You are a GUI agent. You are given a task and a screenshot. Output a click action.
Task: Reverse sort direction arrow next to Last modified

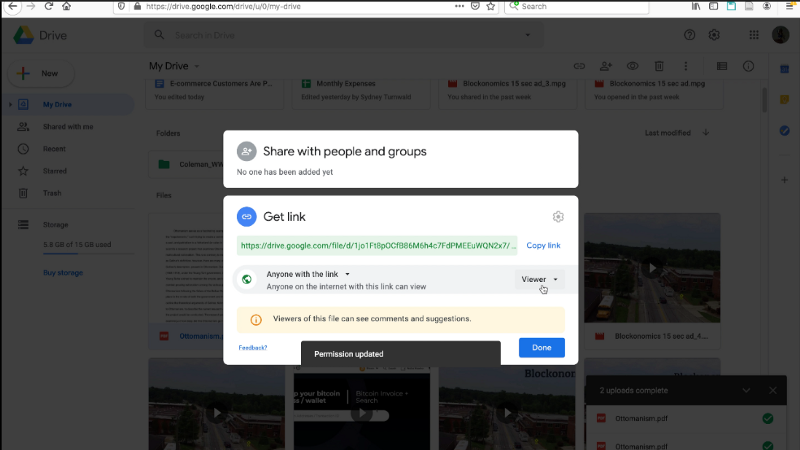pos(706,133)
